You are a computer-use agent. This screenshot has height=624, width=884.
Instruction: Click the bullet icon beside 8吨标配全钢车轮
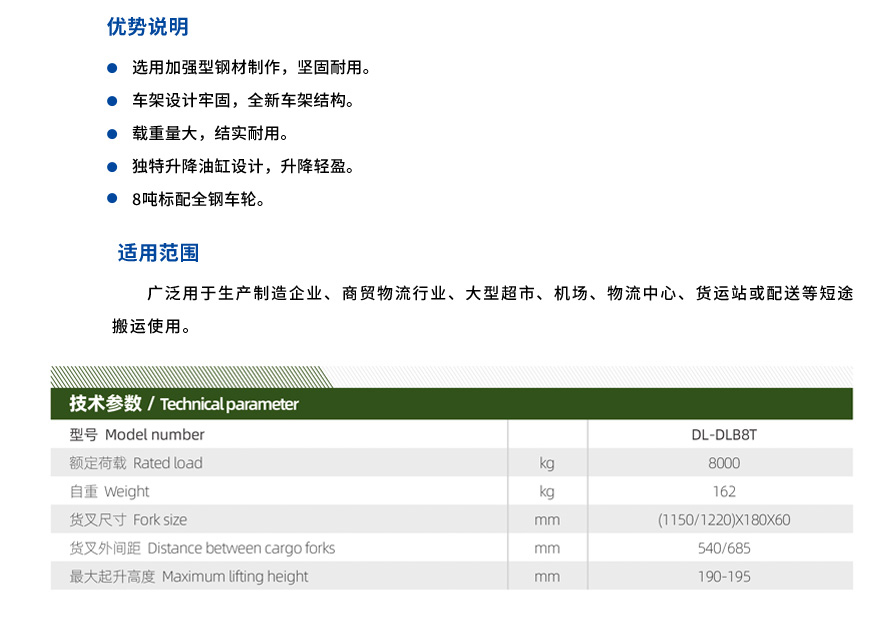110,200
